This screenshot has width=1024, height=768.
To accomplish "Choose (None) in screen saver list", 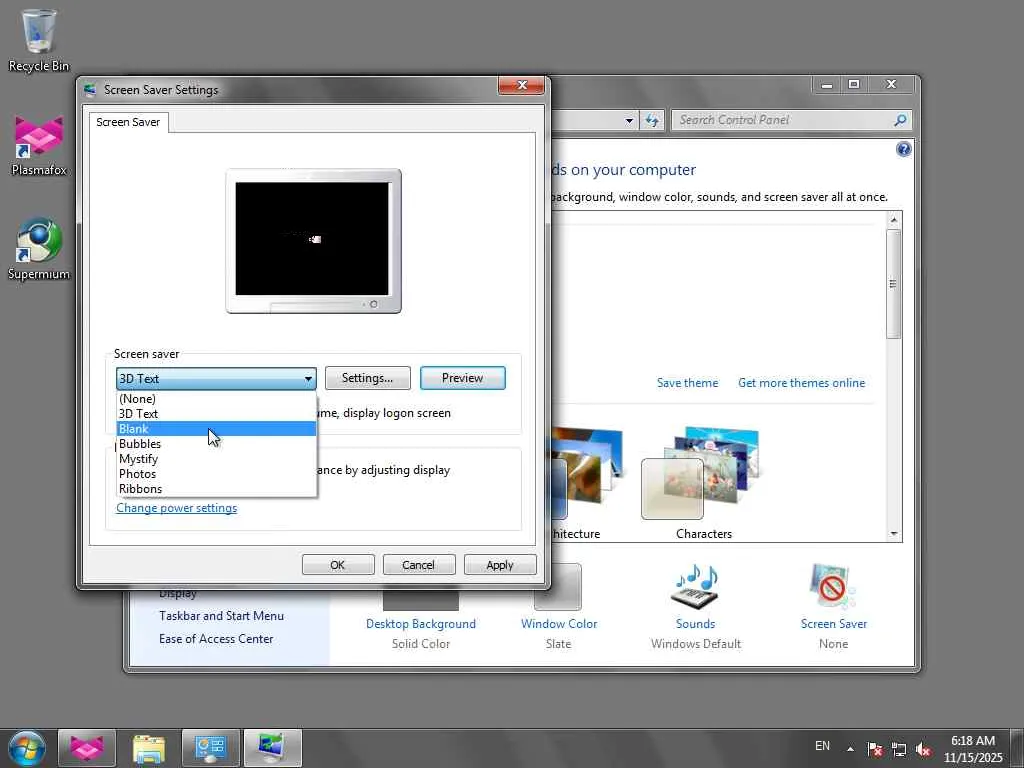I will [x=216, y=398].
